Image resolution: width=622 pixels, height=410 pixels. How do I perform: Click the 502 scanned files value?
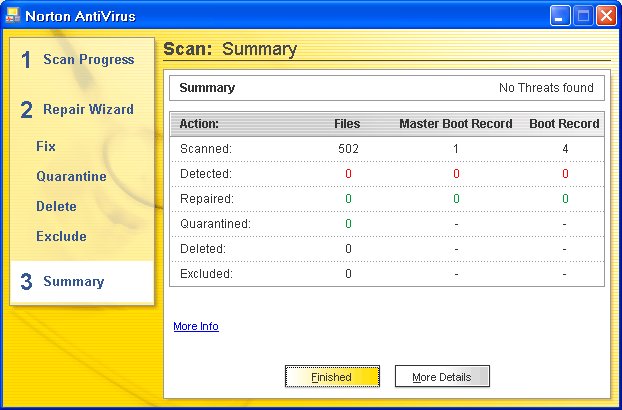pyautogui.click(x=348, y=149)
